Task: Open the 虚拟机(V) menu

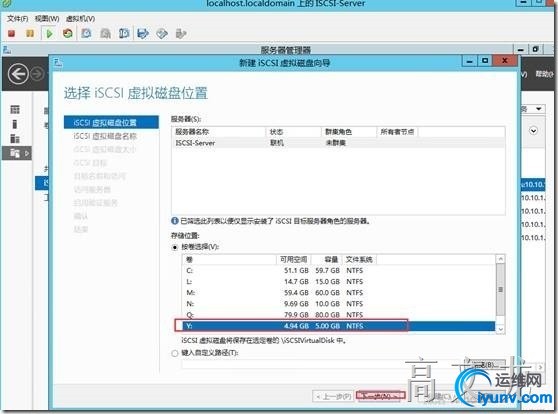Action: point(80,19)
